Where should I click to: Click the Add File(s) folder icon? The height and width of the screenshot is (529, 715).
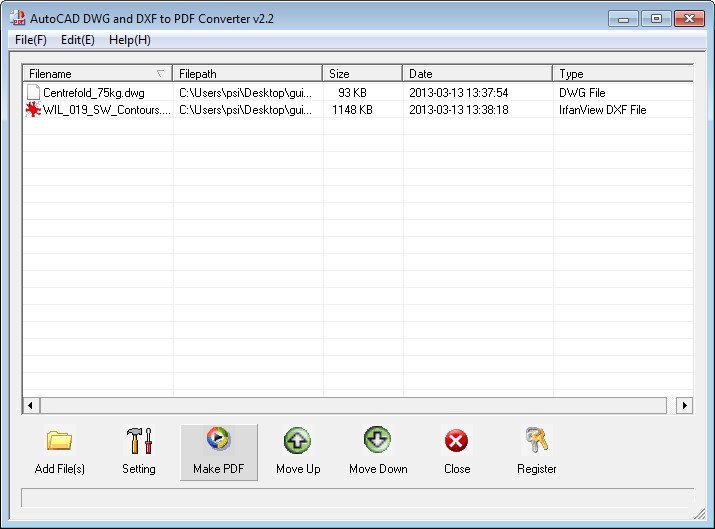(59, 441)
